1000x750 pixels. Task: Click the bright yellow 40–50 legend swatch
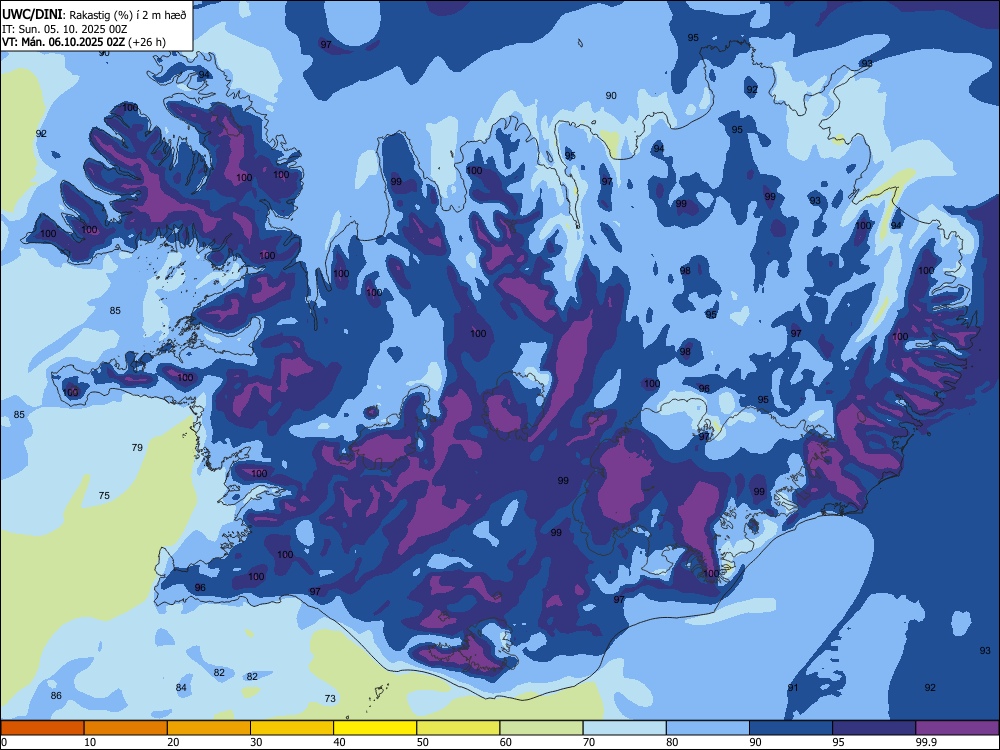click(x=375, y=728)
